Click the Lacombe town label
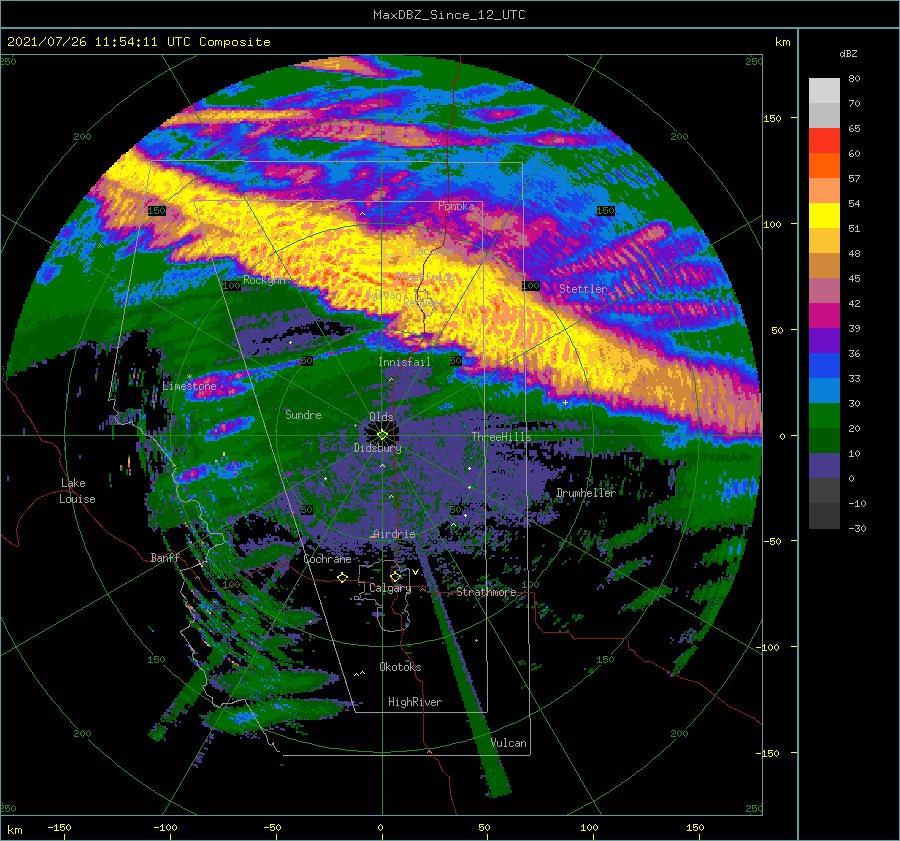 (x=432, y=251)
